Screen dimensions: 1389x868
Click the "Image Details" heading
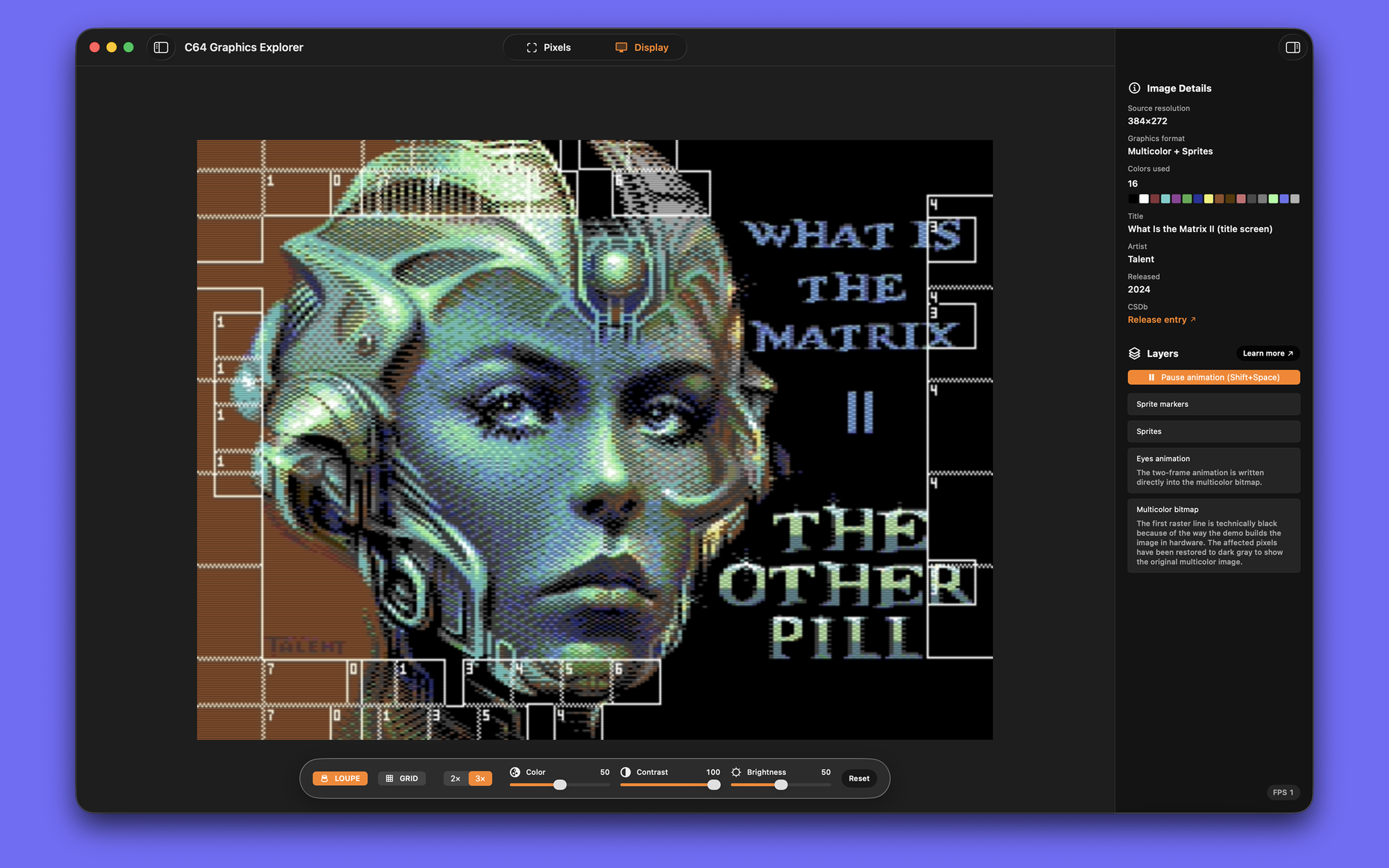click(x=1179, y=88)
